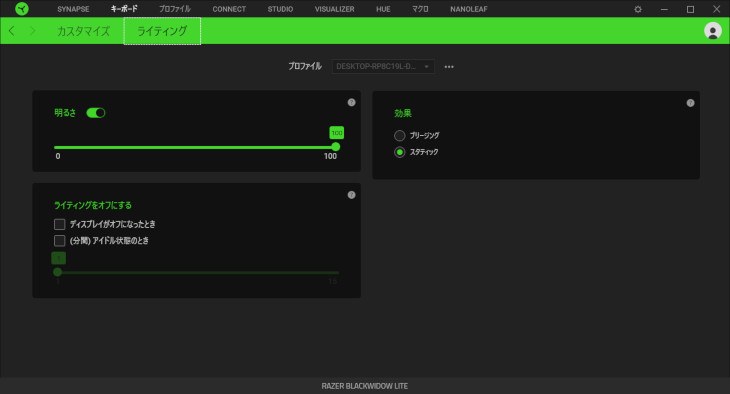Open the SYNAPSE menu tab
Viewport: 730px width, 394px height.
click(x=73, y=9)
